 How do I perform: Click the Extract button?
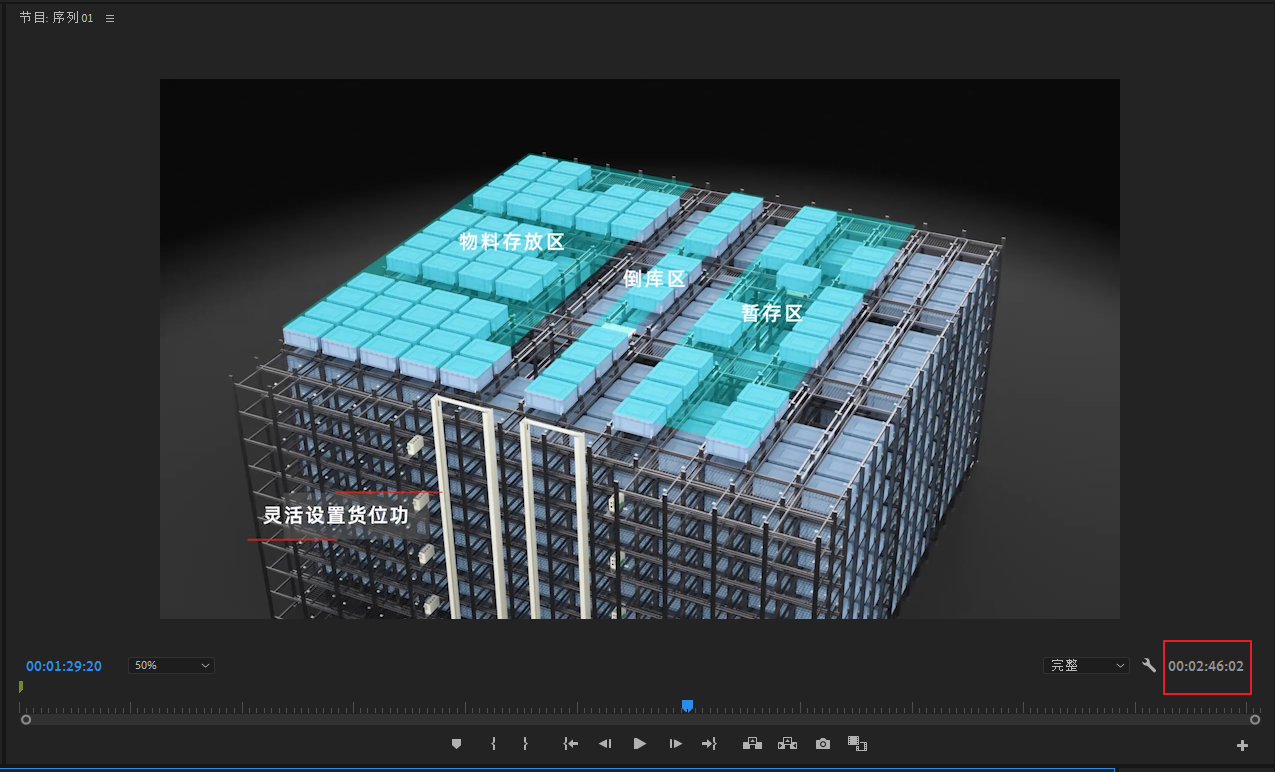787,744
